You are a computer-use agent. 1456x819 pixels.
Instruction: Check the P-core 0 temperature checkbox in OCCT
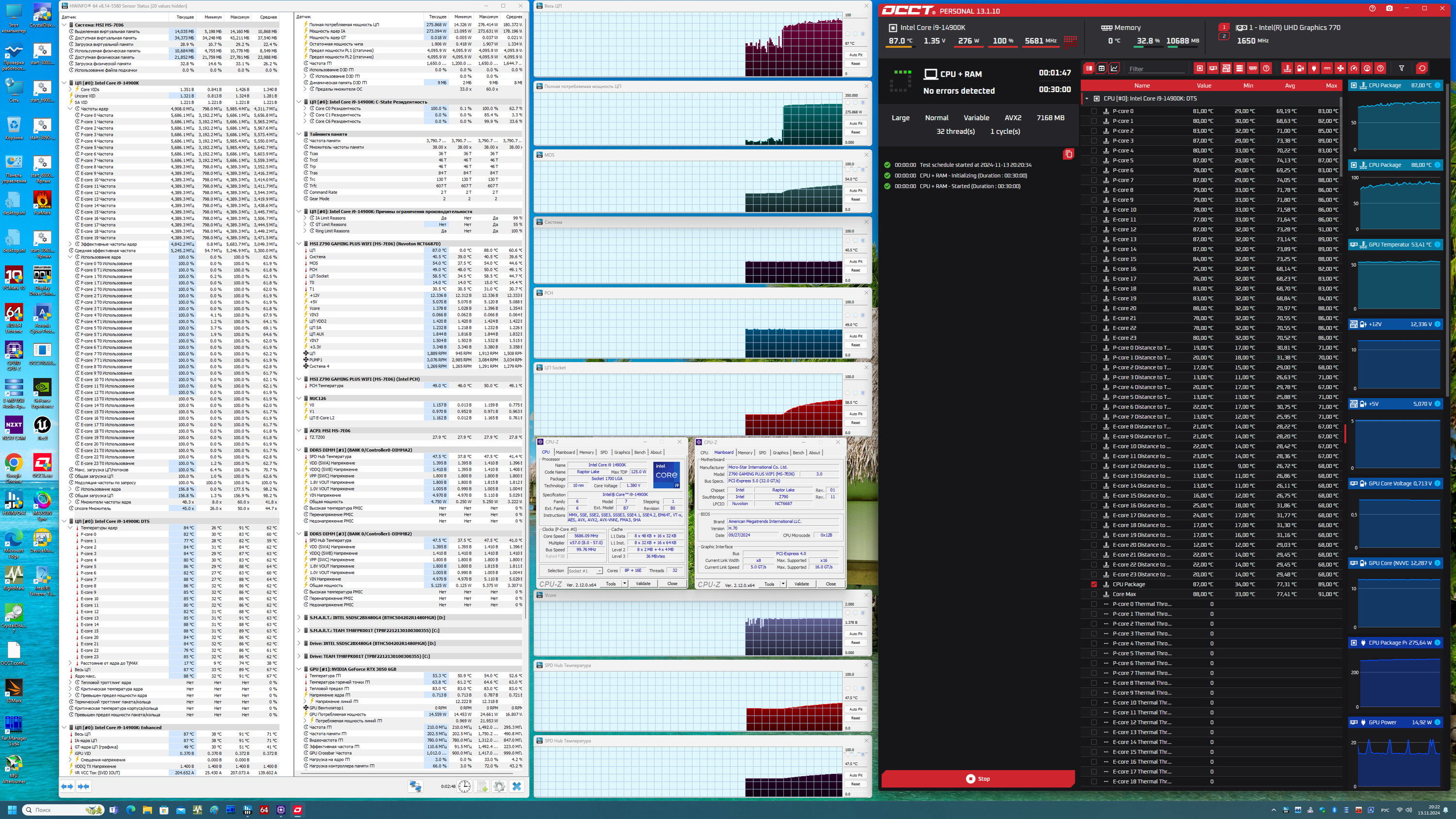[x=1093, y=111]
